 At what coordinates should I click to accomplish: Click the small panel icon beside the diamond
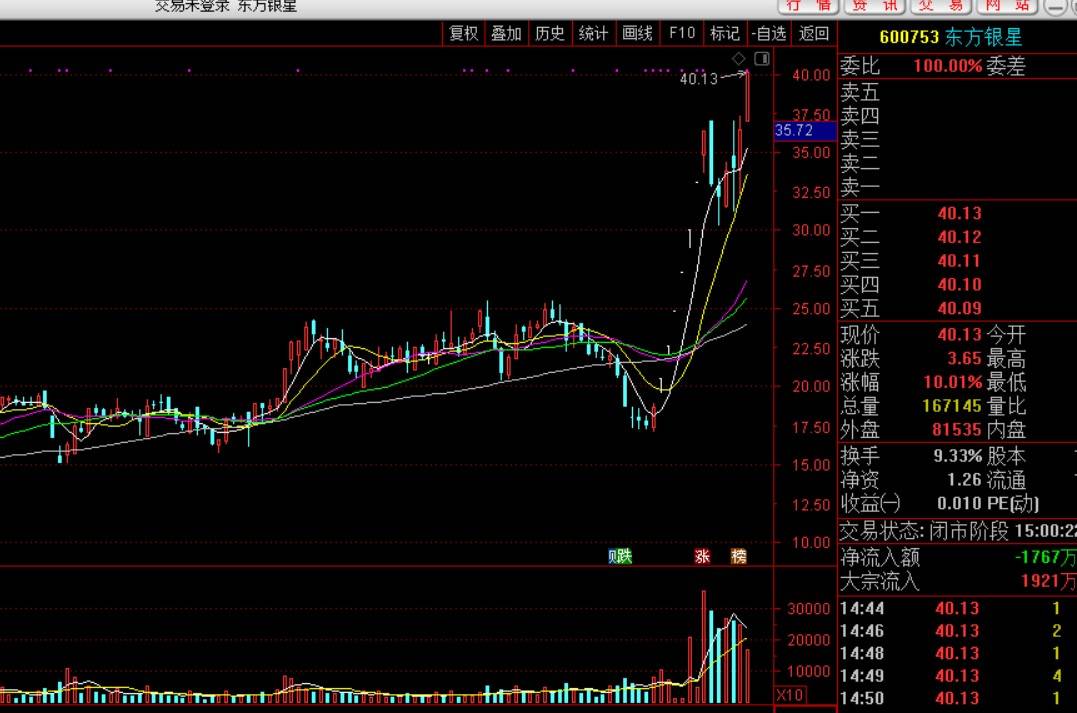(x=761, y=58)
